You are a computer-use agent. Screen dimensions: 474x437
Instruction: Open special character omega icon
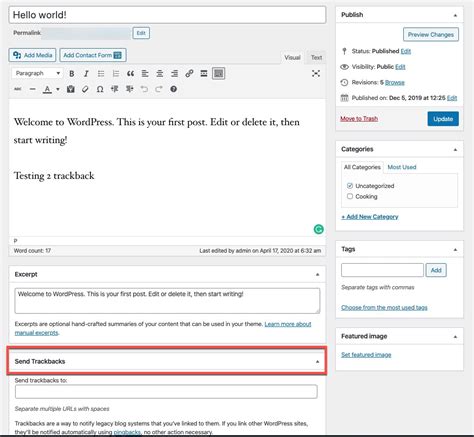100,89
